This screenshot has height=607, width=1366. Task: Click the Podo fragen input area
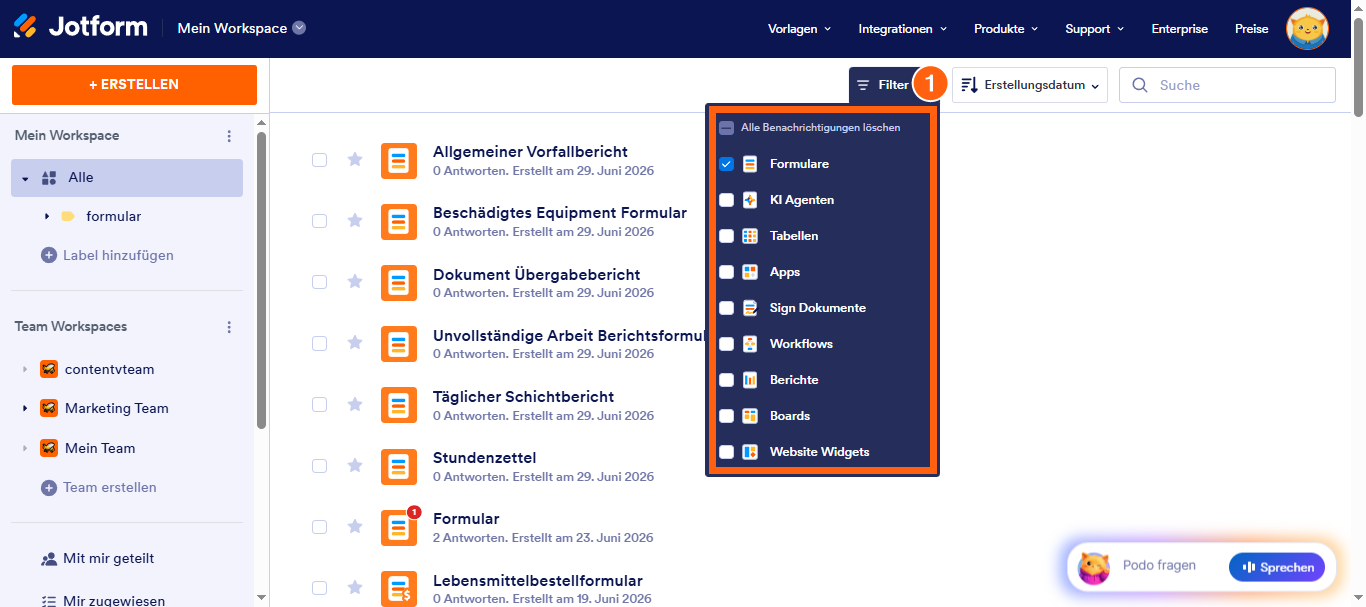[1159, 566]
